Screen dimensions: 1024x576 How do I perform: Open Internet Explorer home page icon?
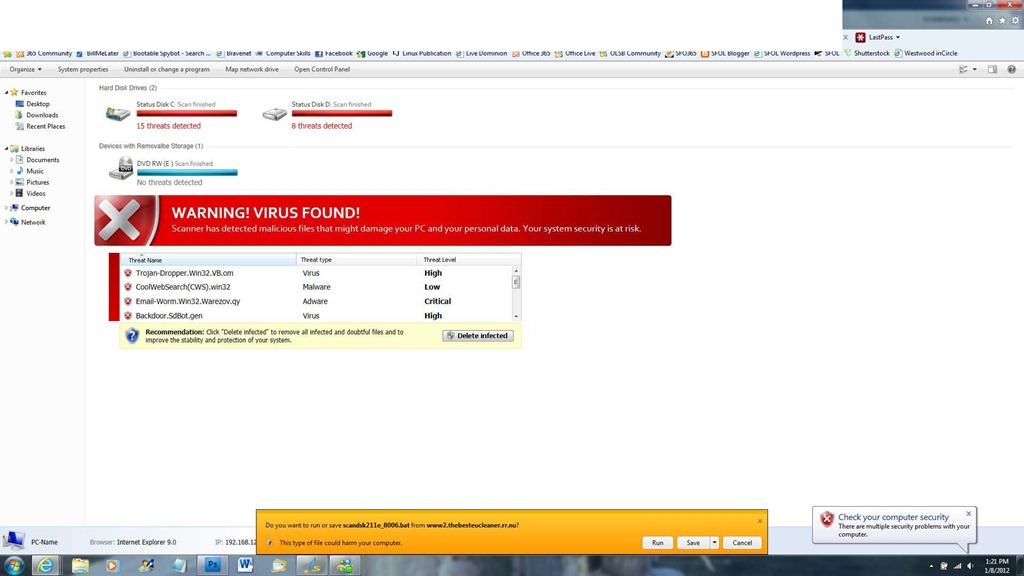989,21
